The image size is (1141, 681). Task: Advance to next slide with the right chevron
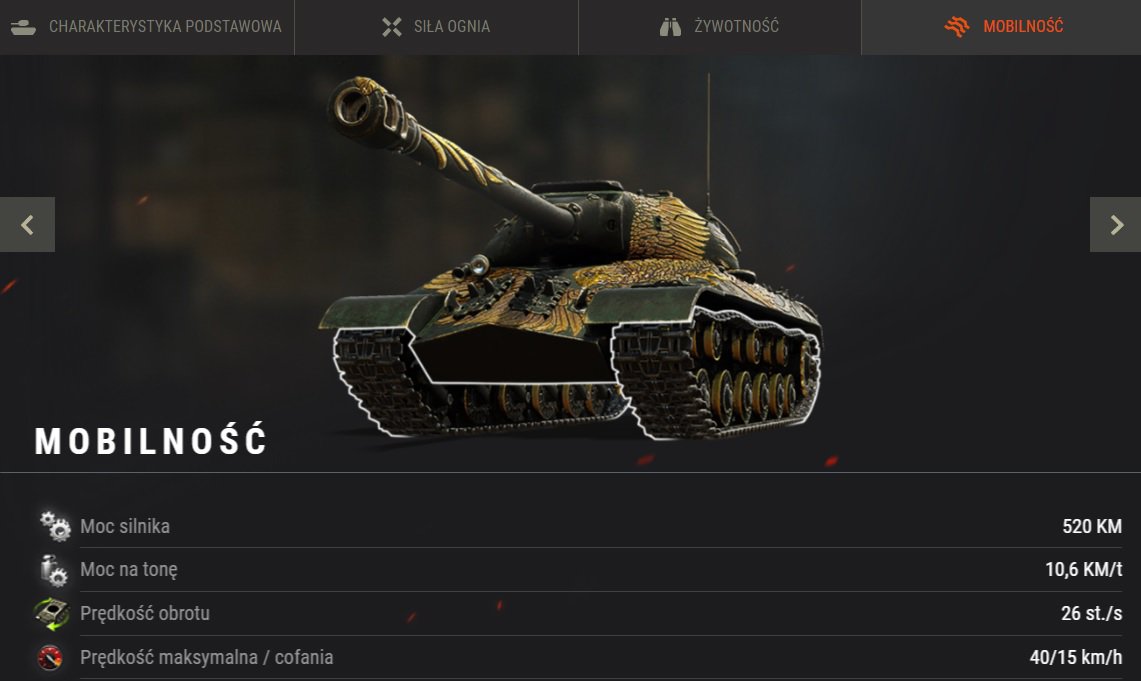tap(1116, 225)
